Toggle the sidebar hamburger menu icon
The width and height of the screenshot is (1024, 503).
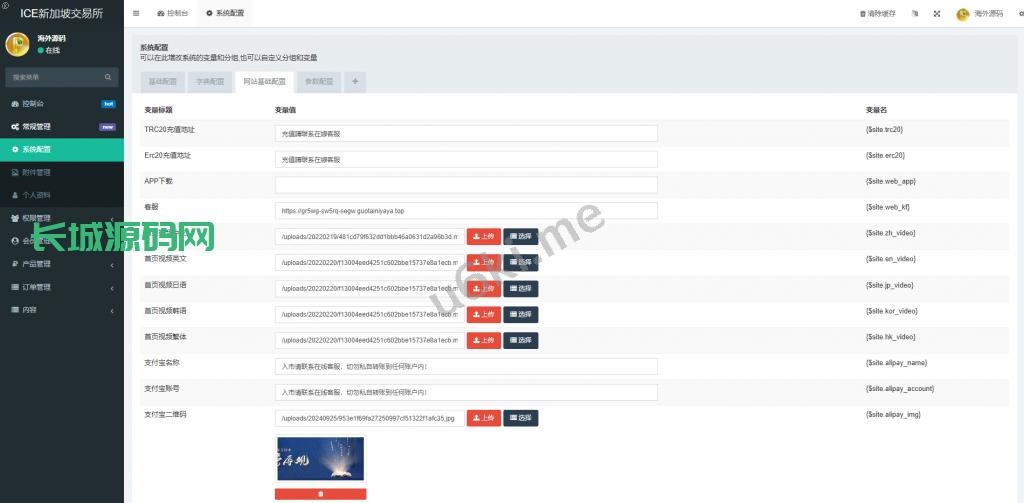coord(136,14)
